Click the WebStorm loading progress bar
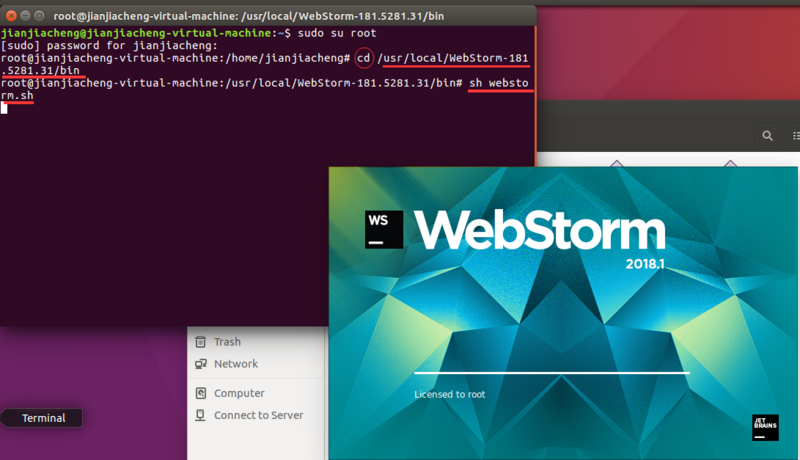This screenshot has height=460, width=800. pyautogui.click(x=552, y=373)
